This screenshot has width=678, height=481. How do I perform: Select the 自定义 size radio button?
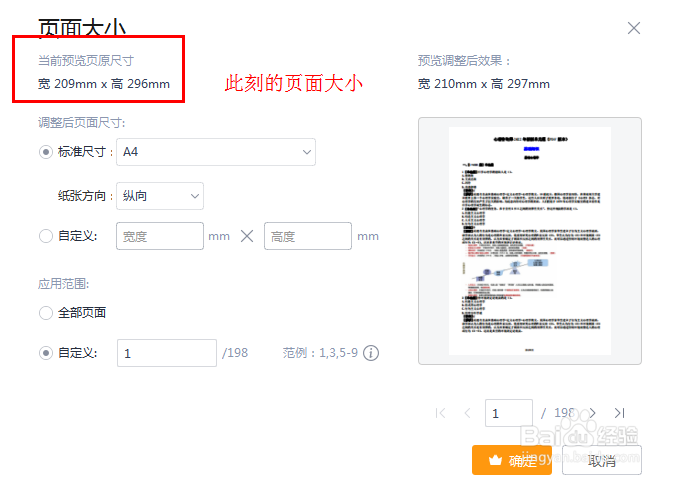point(46,236)
